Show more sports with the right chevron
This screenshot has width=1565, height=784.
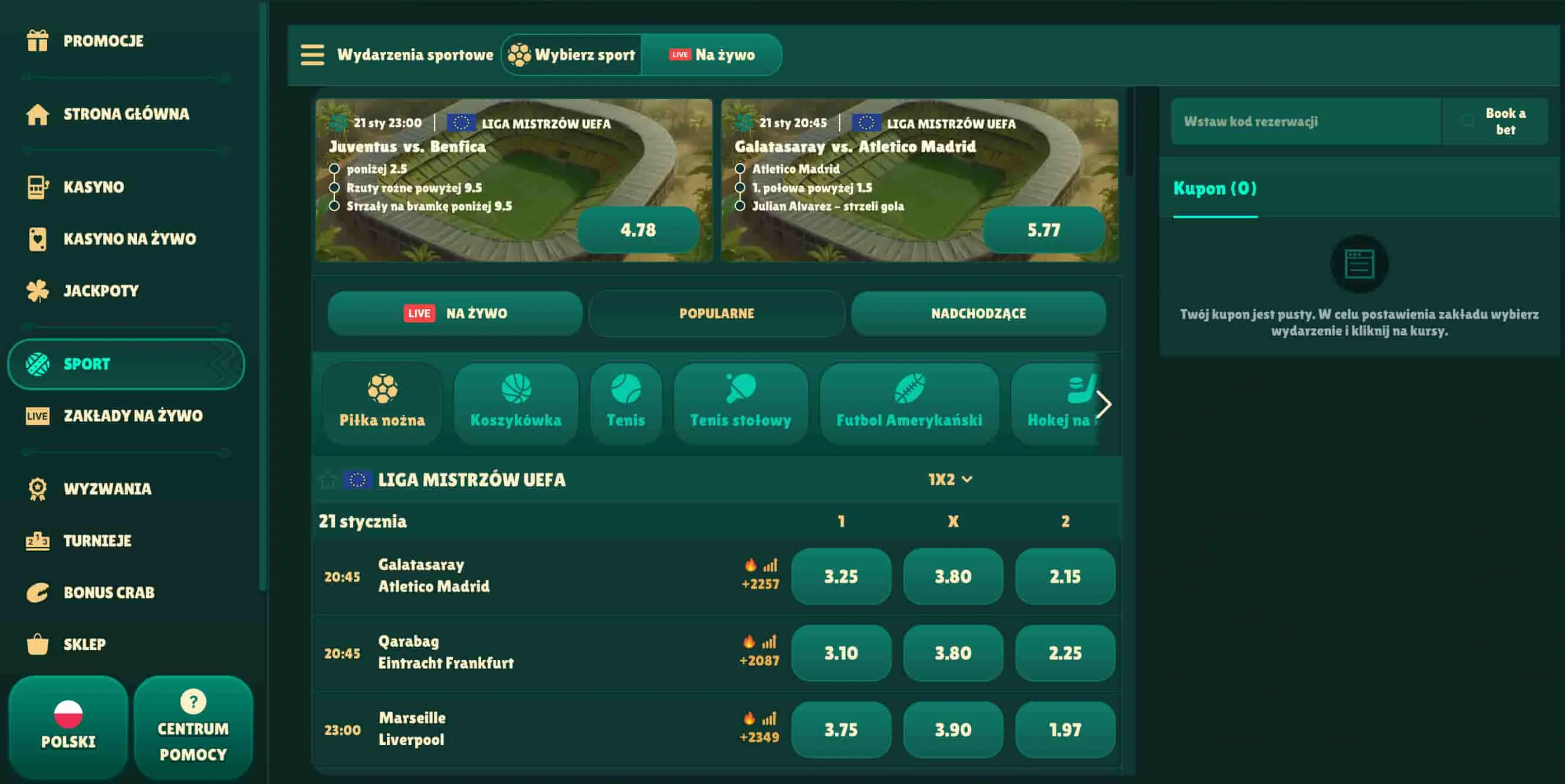pos(1104,404)
